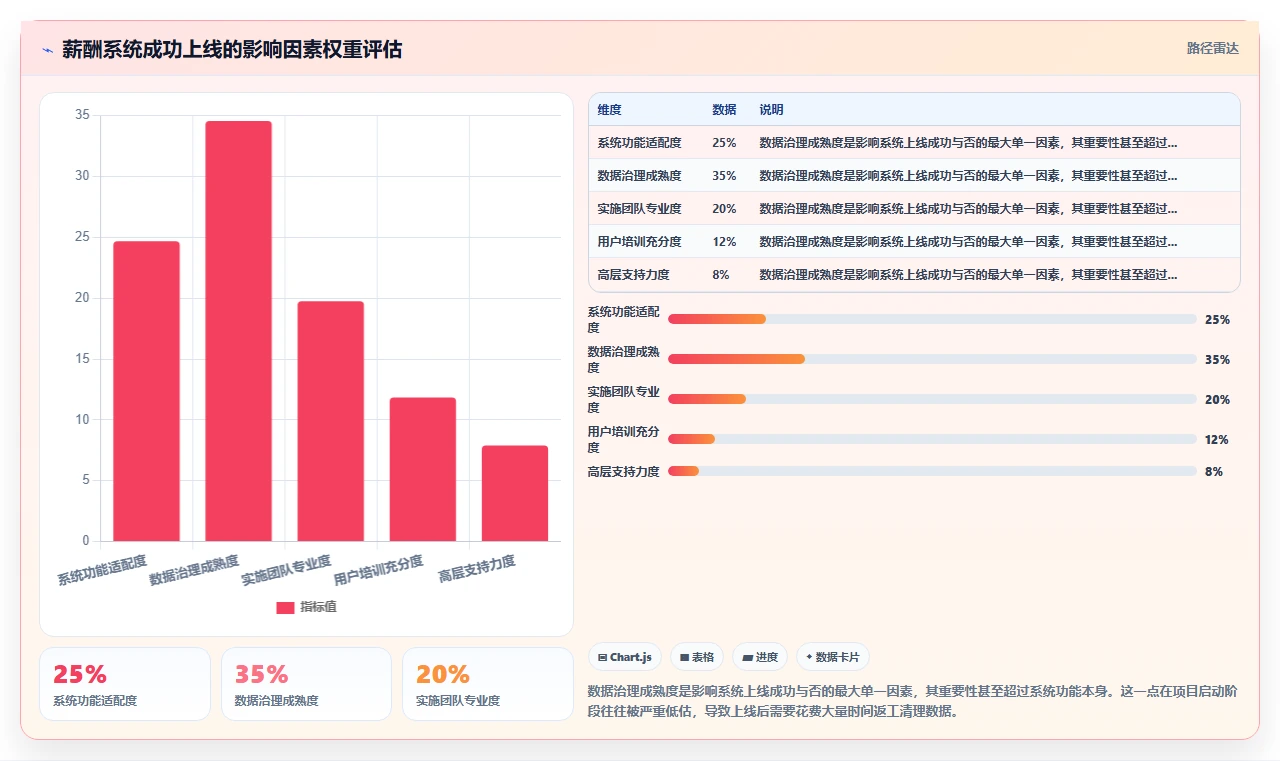Screen dimensions: 1280x761
Task: Select table row 实施团队专业度
Action: (914, 209)
